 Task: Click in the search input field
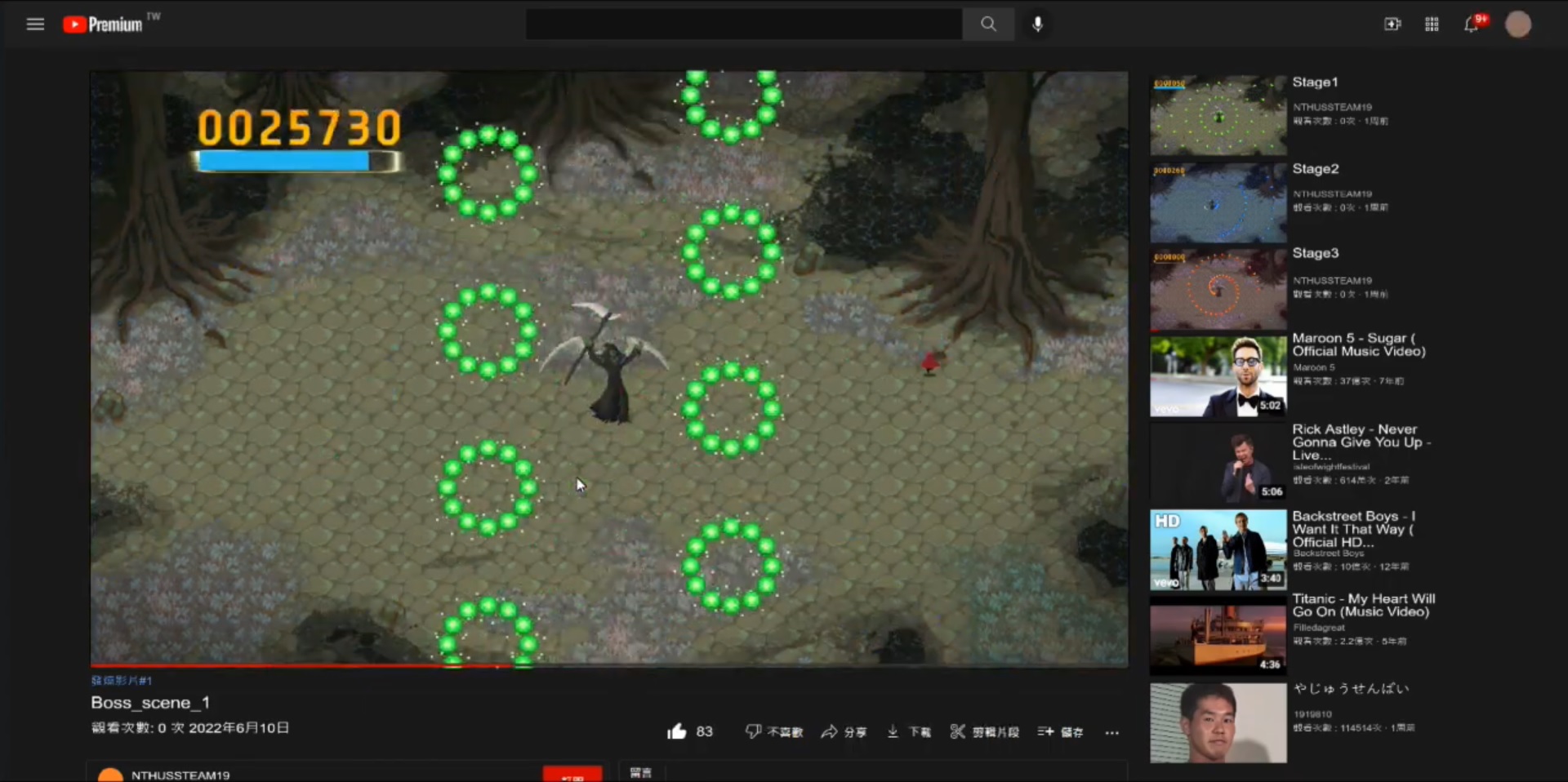point(743,24)
